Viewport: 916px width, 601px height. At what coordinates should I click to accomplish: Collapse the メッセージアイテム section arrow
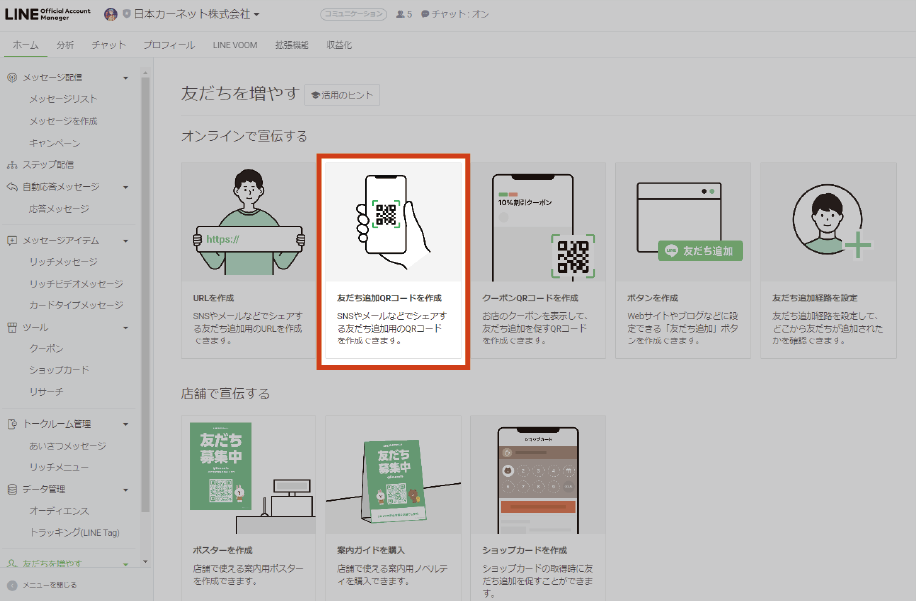click(x=126, y=241)
